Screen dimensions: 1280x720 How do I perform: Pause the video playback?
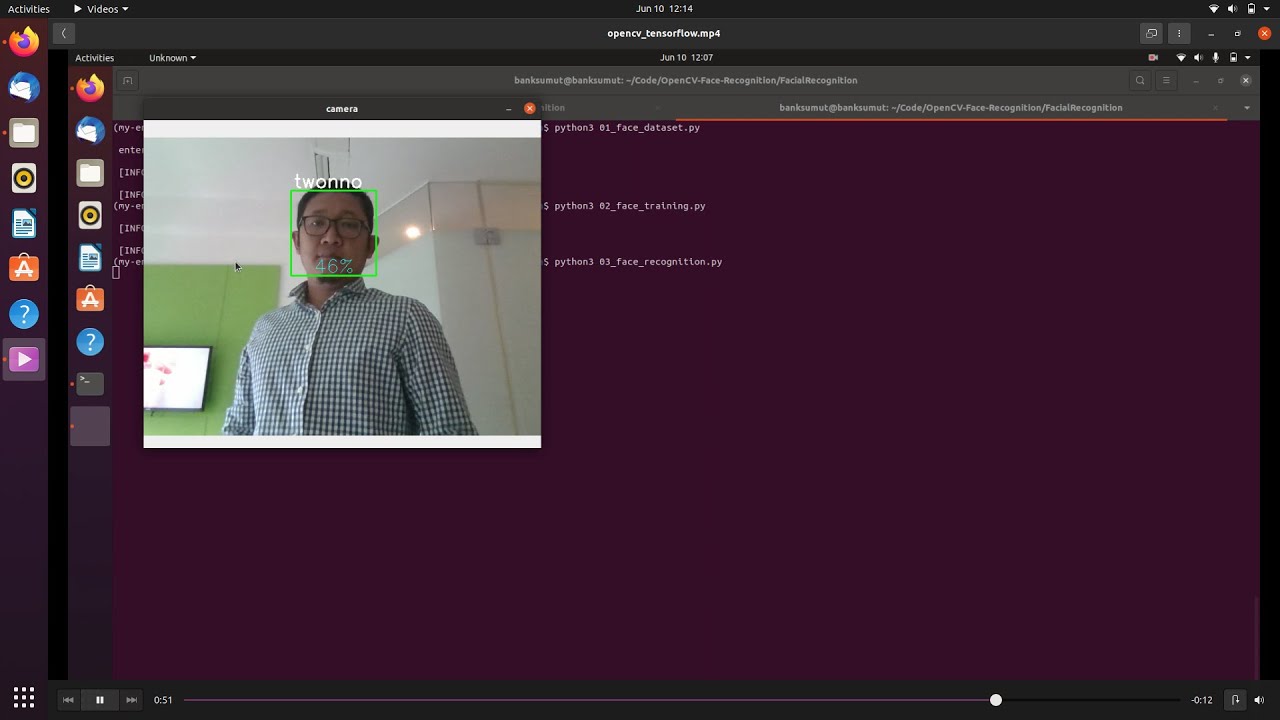coord(100,700)
